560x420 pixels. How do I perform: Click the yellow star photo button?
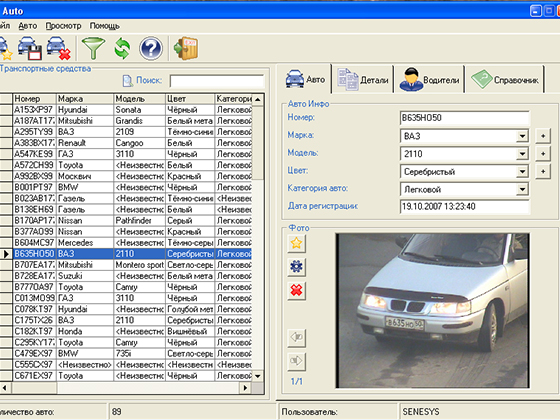point(296,243)
